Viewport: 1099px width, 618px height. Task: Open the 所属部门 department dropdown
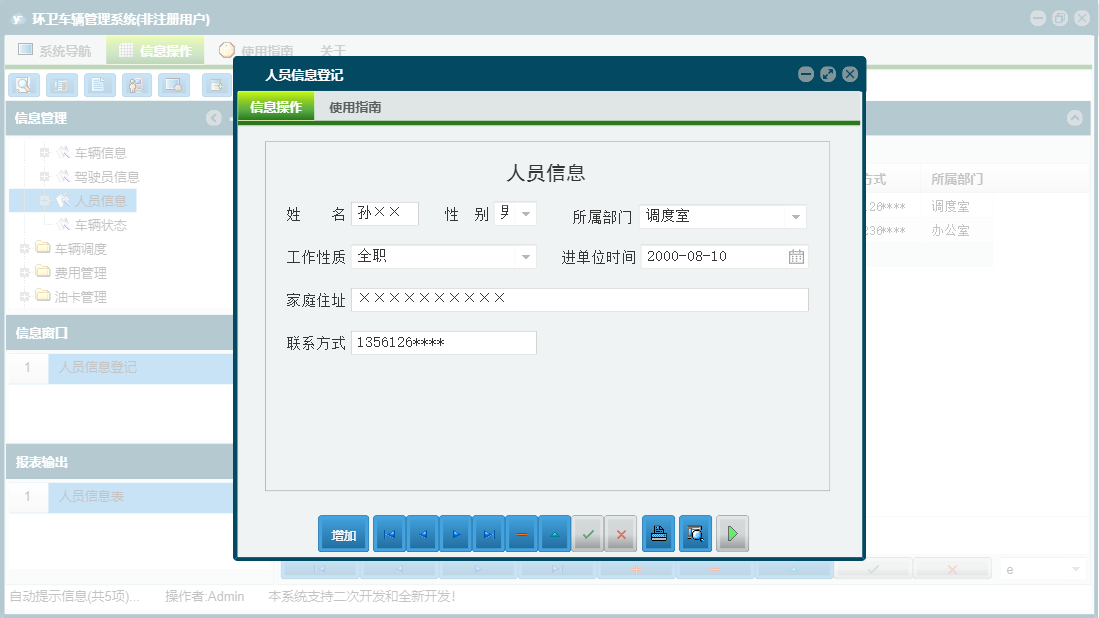[797, 216]
